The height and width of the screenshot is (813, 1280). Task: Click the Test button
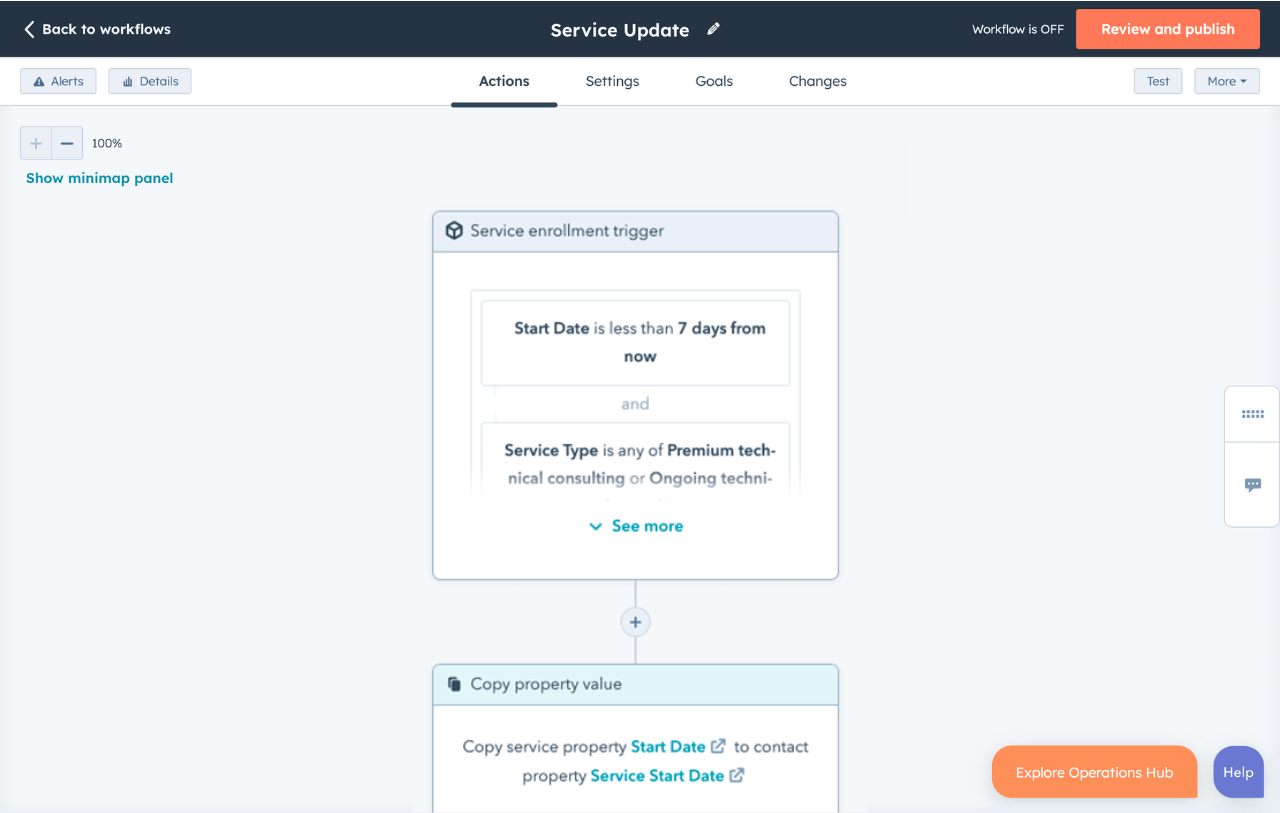[1158, 81]
